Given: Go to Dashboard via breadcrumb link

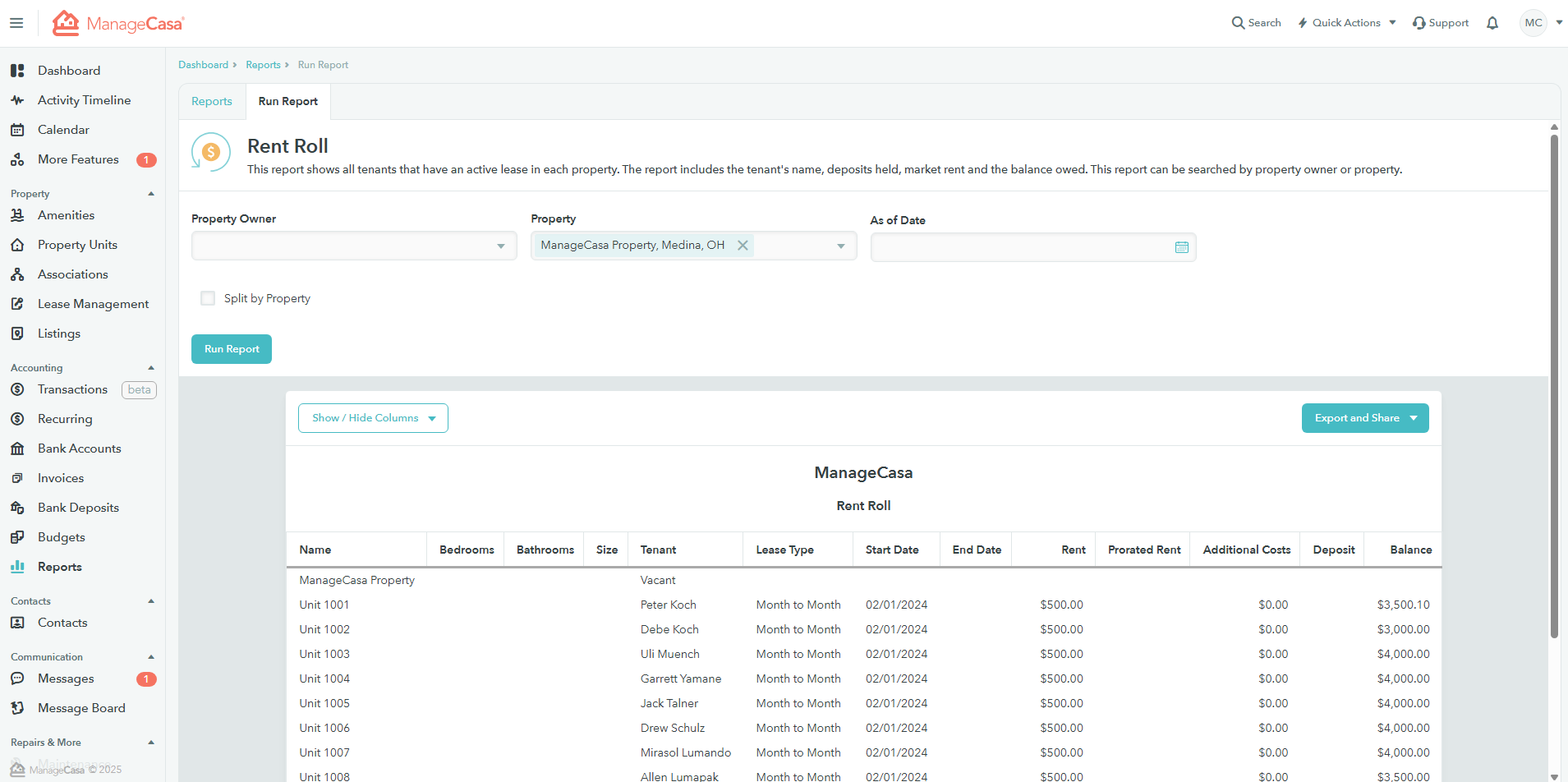Looking at the screenshot, I should point(203,65).
